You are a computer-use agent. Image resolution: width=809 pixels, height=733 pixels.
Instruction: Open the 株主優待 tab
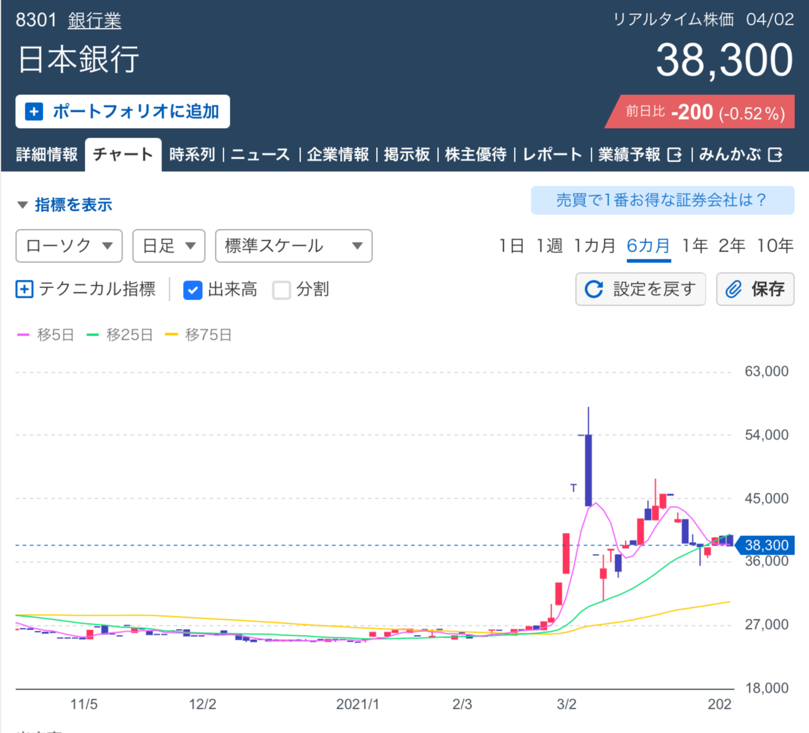[476, 154]
